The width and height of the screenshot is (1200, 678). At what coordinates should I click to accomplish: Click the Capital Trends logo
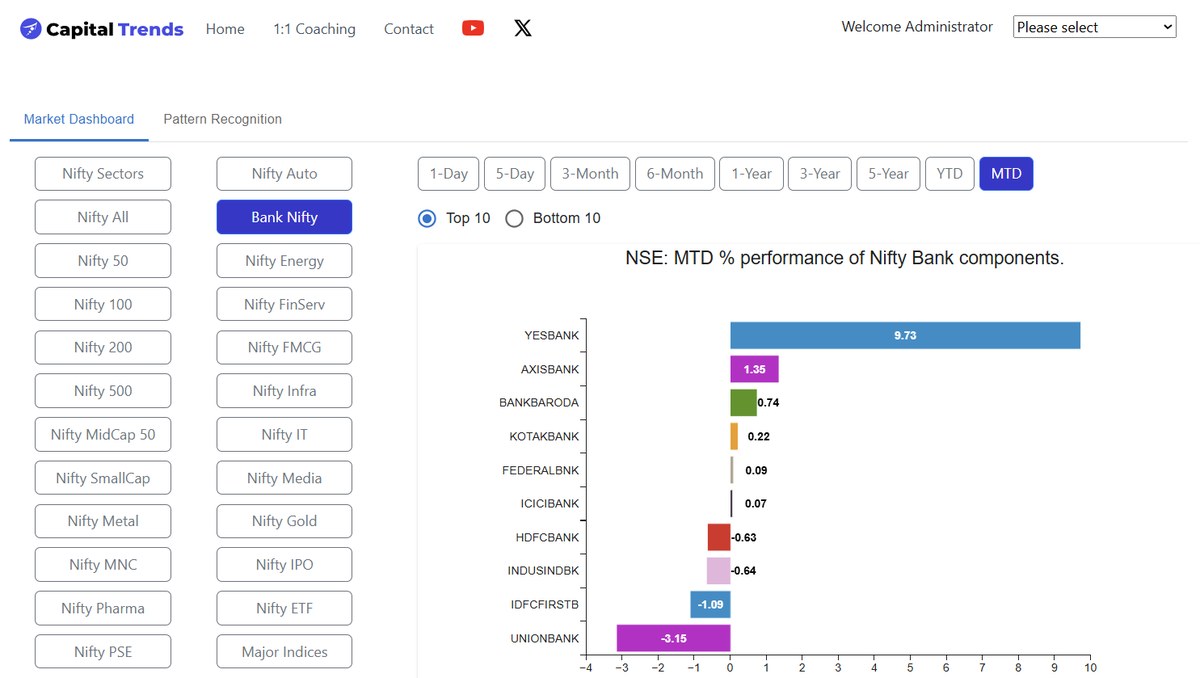(102, 29)
